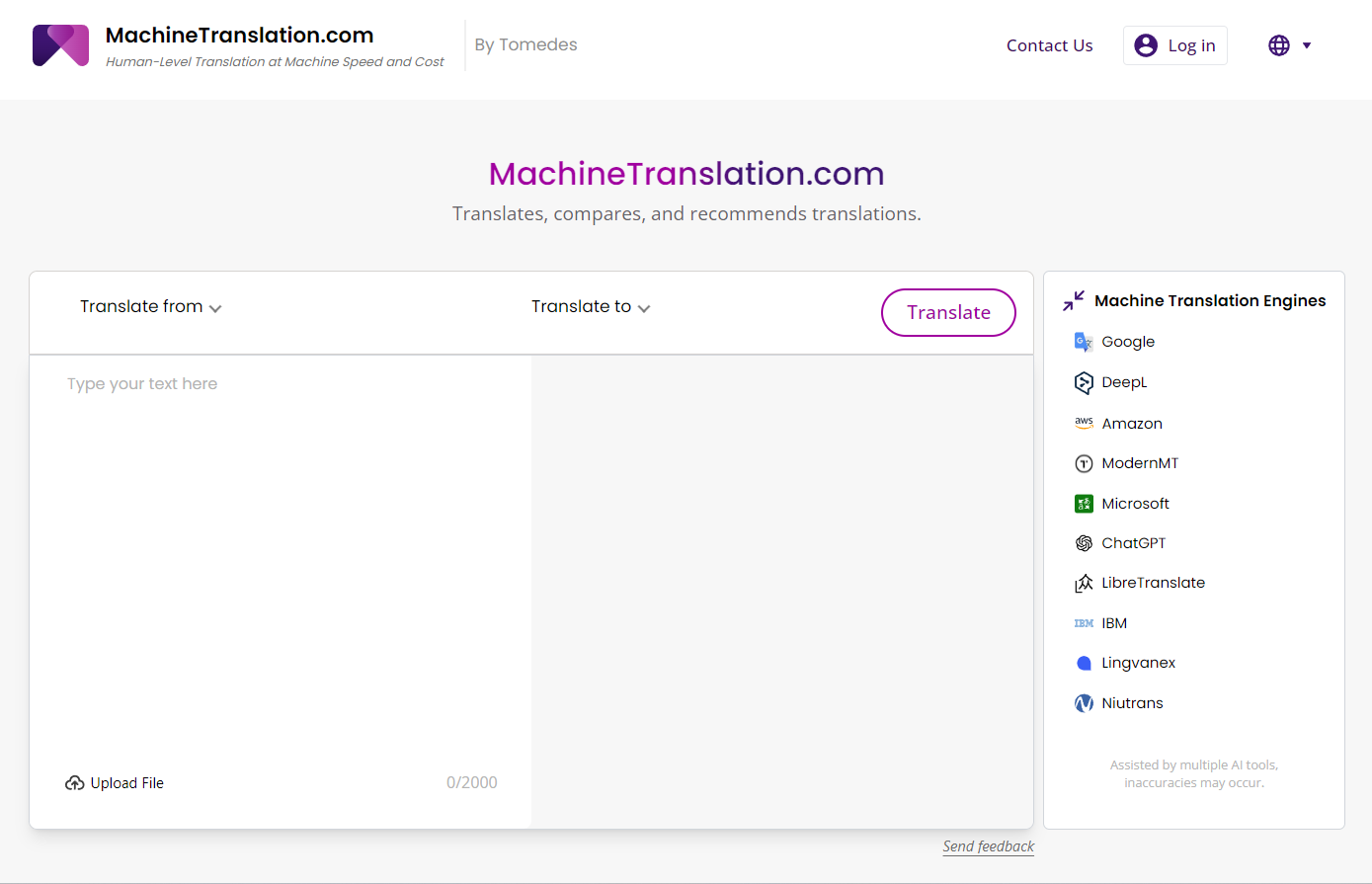The image size is (1372, 884).
Task: Select the Niutrans engine label
Action: click(x=1132, y=703)
